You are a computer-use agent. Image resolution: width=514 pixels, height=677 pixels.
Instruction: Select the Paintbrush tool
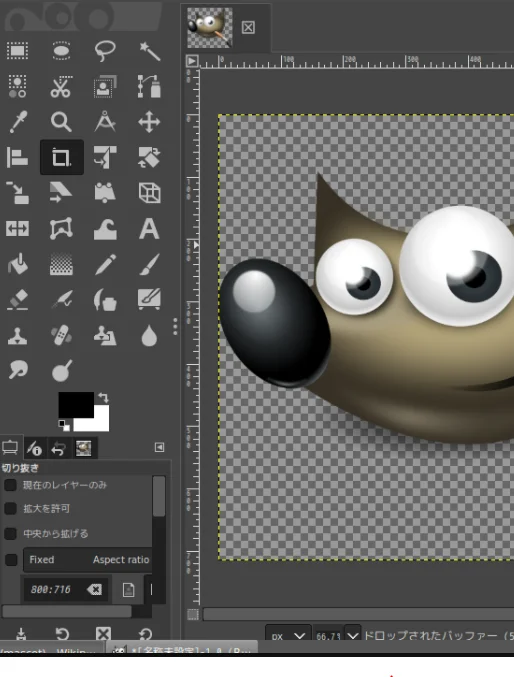(x=149, y=264)
